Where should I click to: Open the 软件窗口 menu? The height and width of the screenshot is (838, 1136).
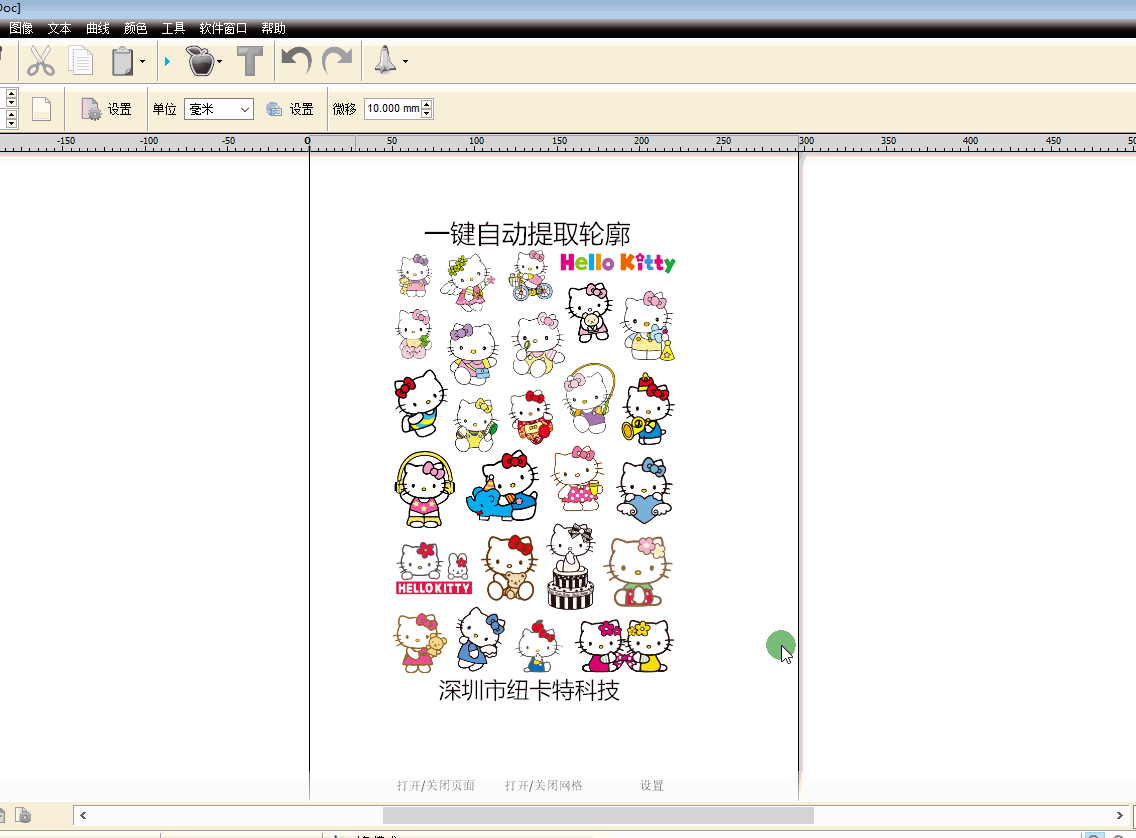tap(223, 28)
